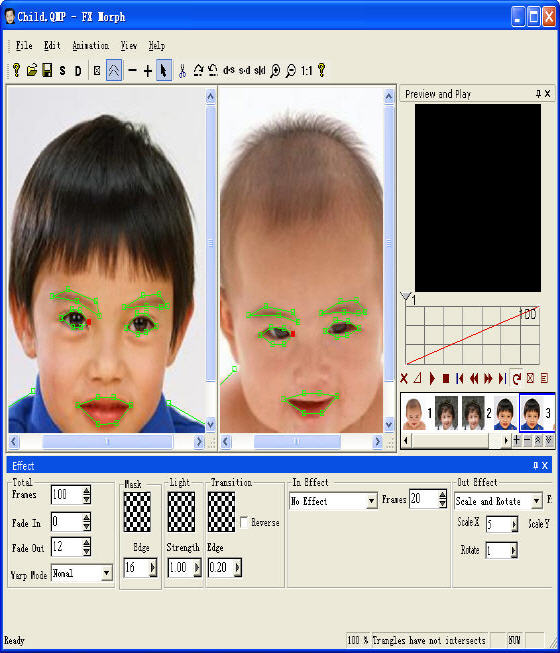
Task: Jump to last frame of preview
Action: click(502, 378)
